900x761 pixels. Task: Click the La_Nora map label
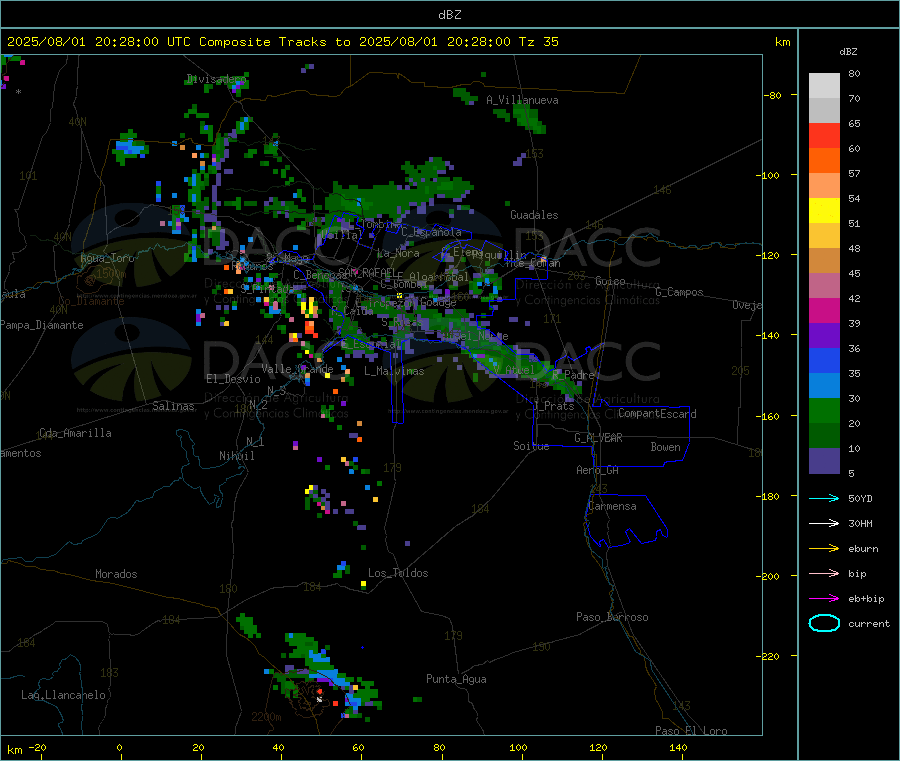click(x=398, y=253)
